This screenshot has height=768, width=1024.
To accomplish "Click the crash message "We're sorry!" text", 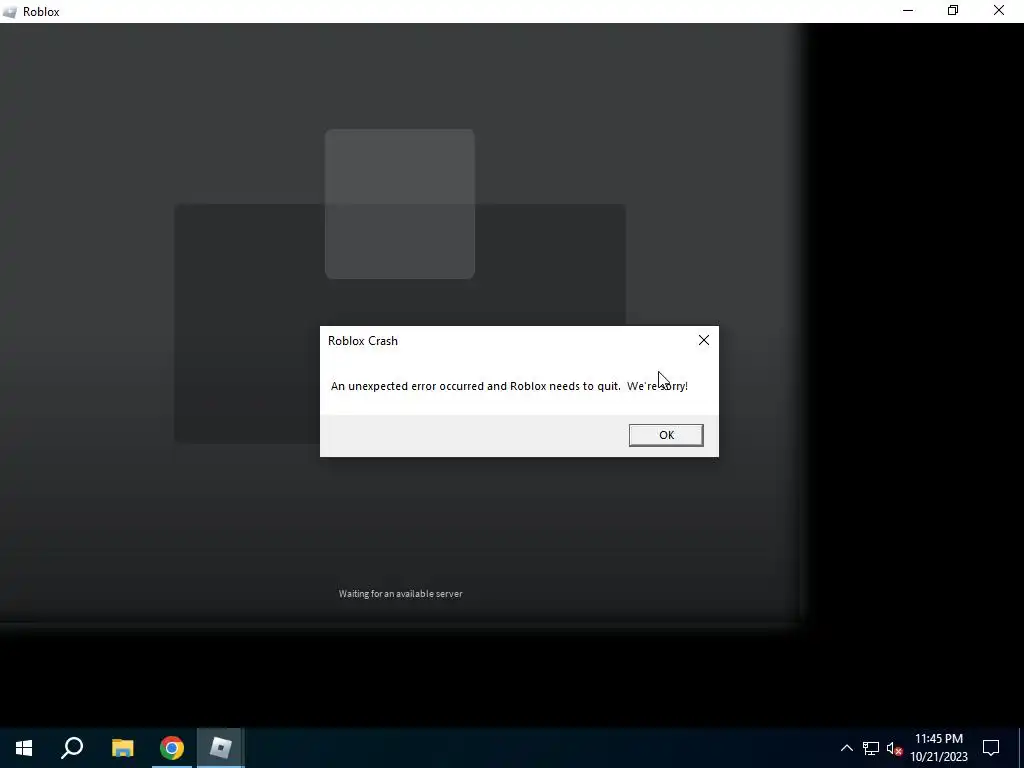I will tap(657, 386).
